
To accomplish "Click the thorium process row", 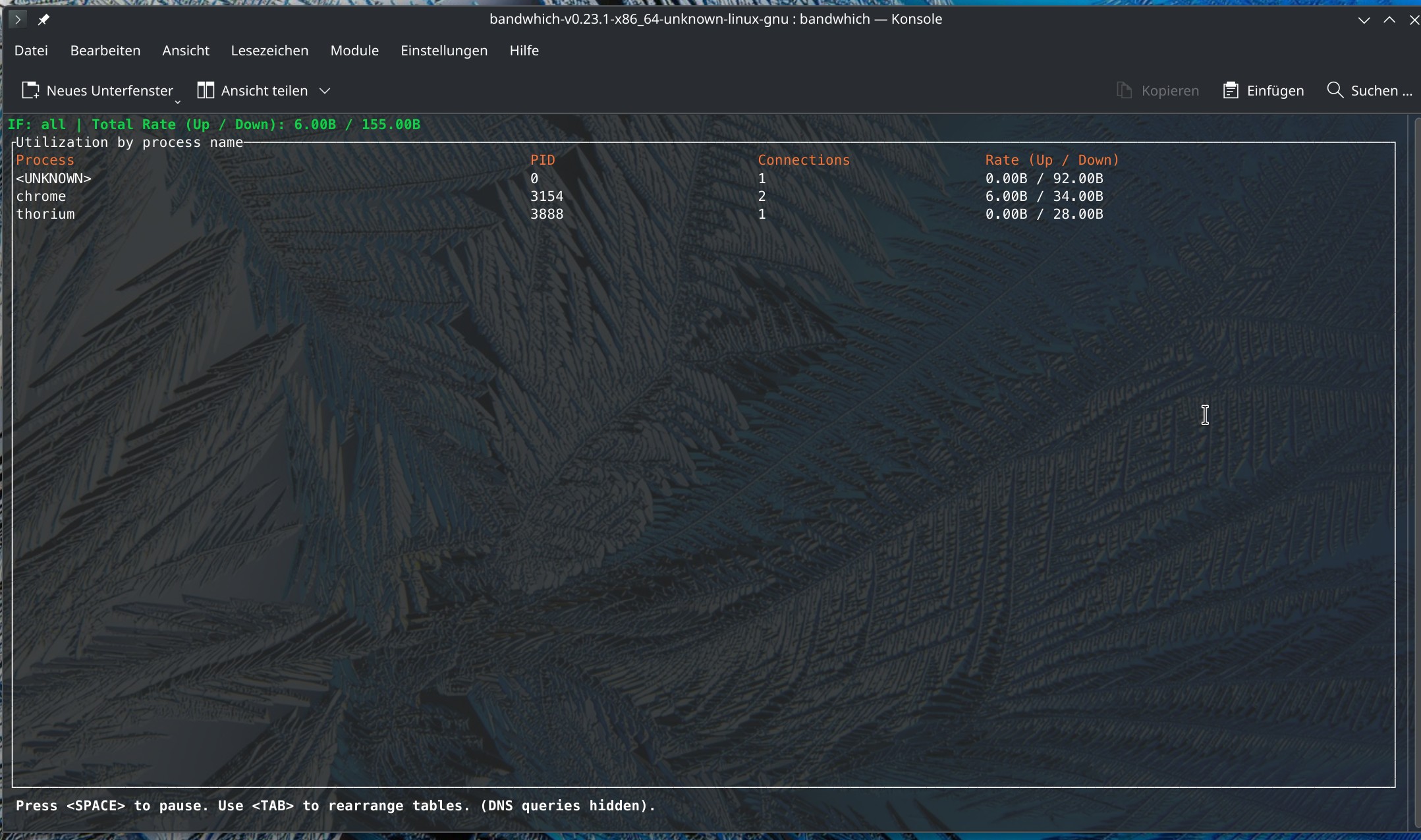I will tap(45, 214).
